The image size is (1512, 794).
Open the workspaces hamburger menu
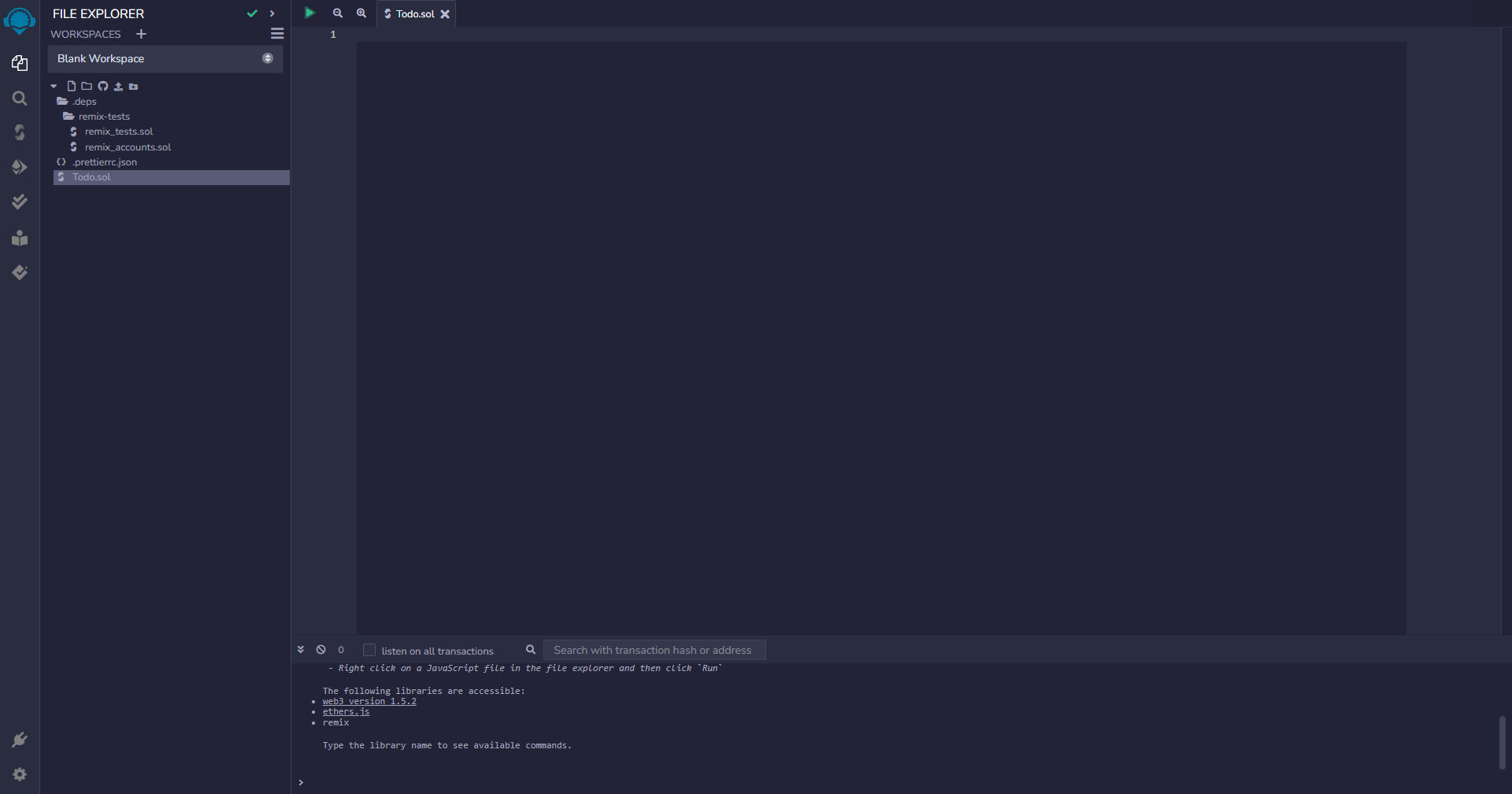(277, 34)
